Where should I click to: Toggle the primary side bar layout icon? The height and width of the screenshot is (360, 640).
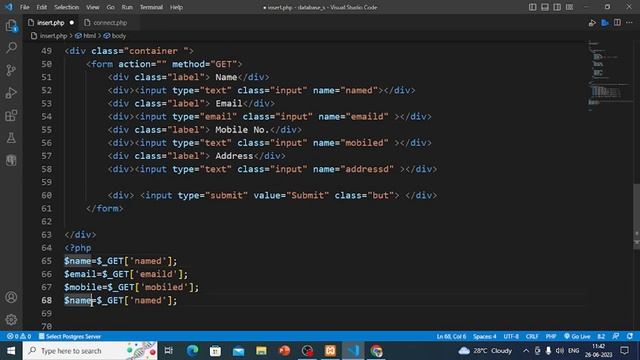point(532,7)
